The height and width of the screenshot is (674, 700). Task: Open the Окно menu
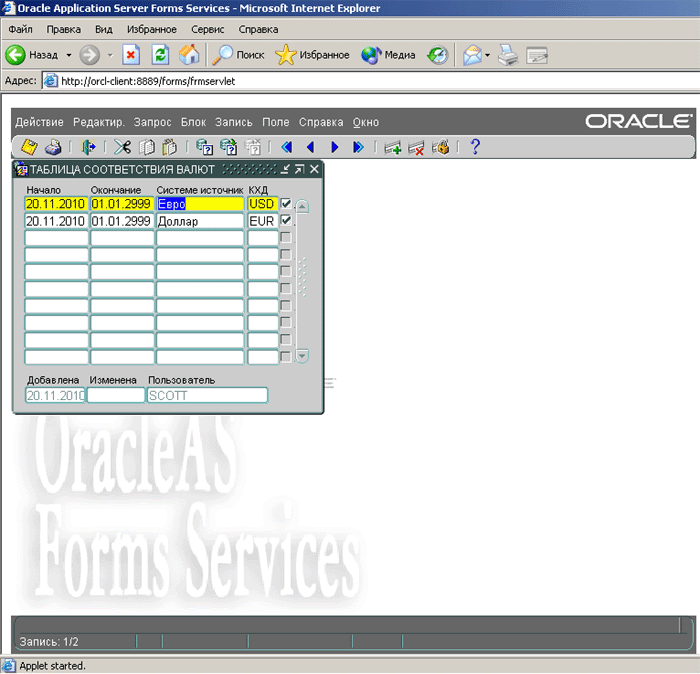point(366,122)
